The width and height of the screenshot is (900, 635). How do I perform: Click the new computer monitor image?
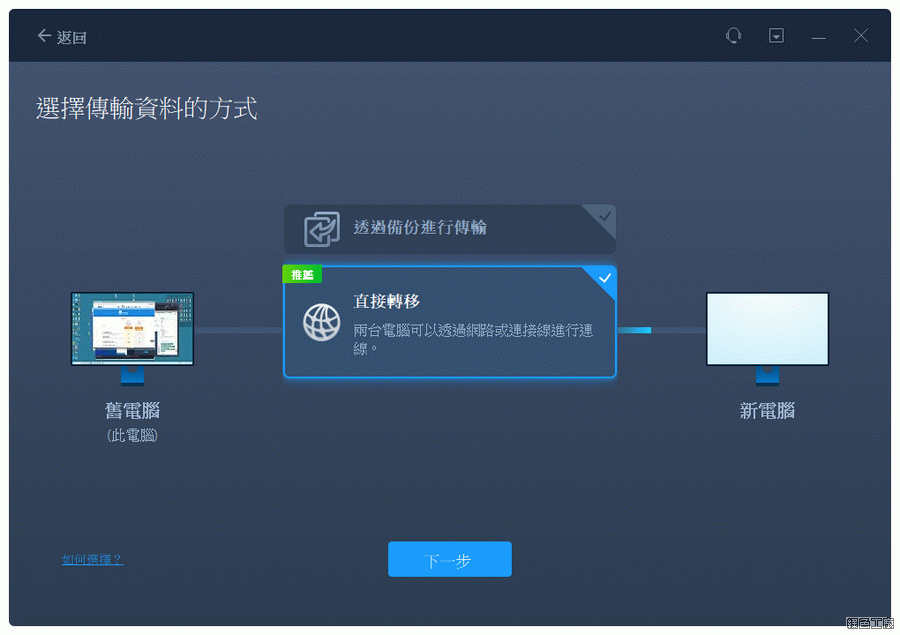tap(767, 329)
